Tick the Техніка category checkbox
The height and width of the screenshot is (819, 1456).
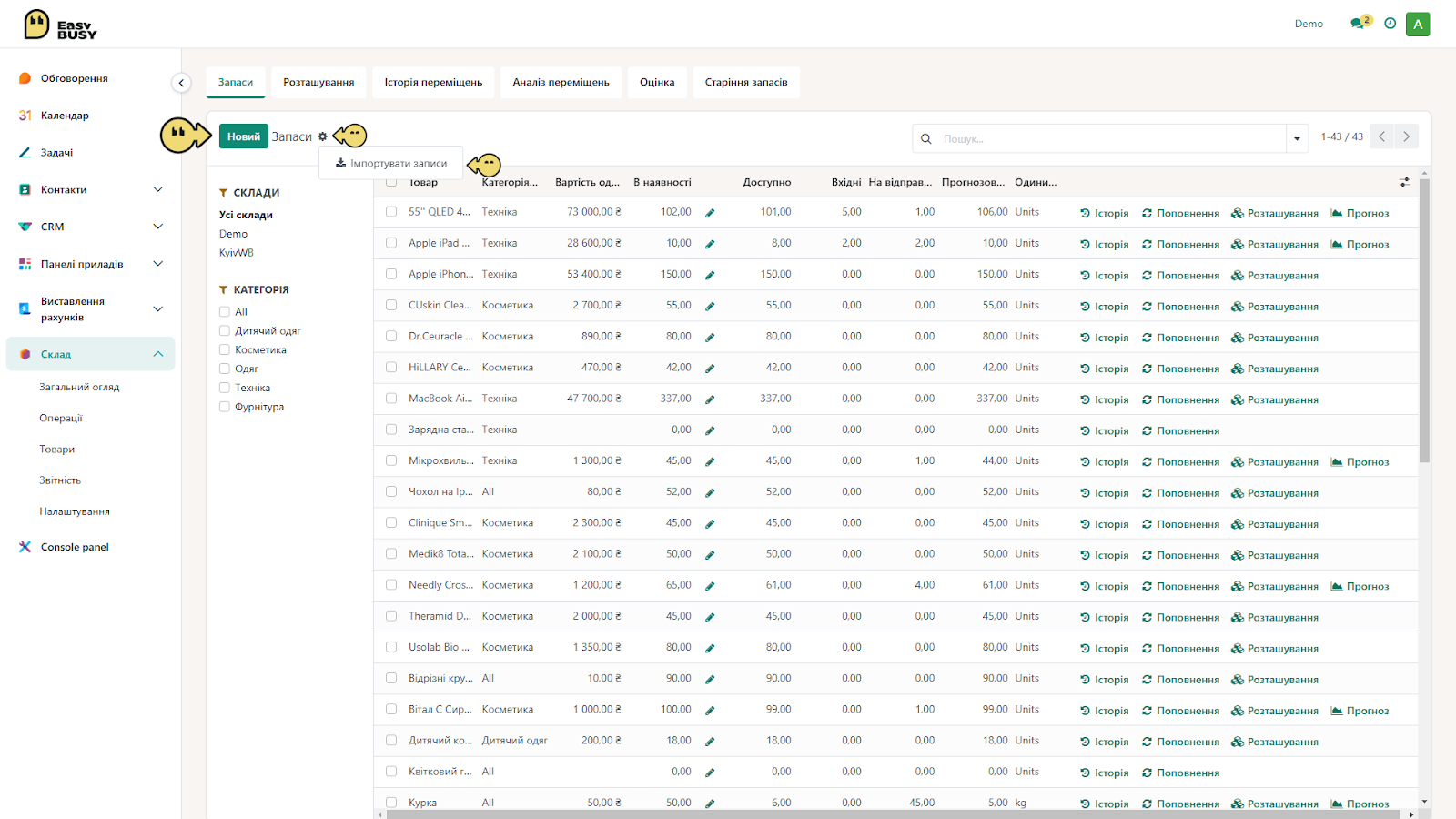pos(224,388)
